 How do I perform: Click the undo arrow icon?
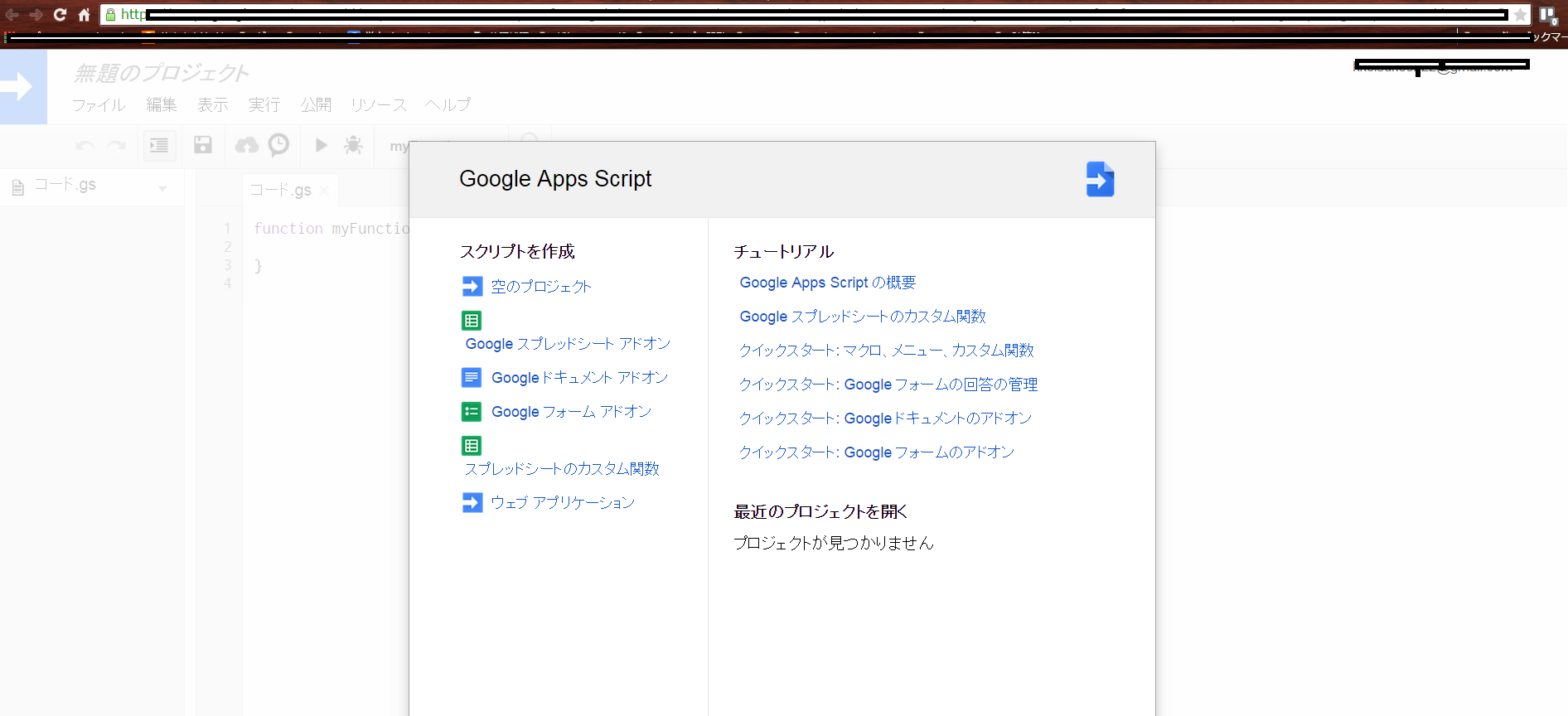[85, 146]
